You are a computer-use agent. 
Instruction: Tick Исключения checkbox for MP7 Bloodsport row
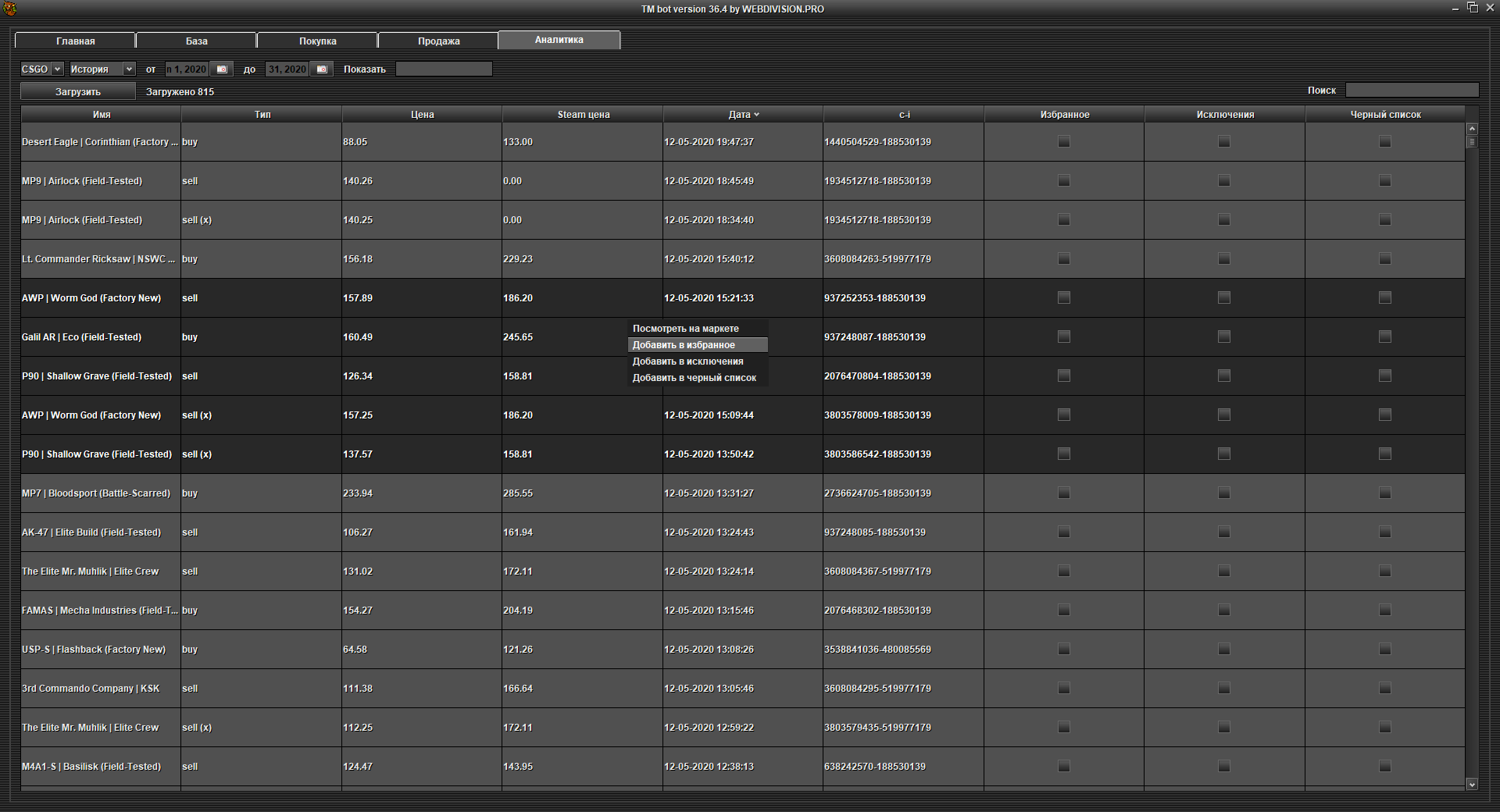point(1224,493)
